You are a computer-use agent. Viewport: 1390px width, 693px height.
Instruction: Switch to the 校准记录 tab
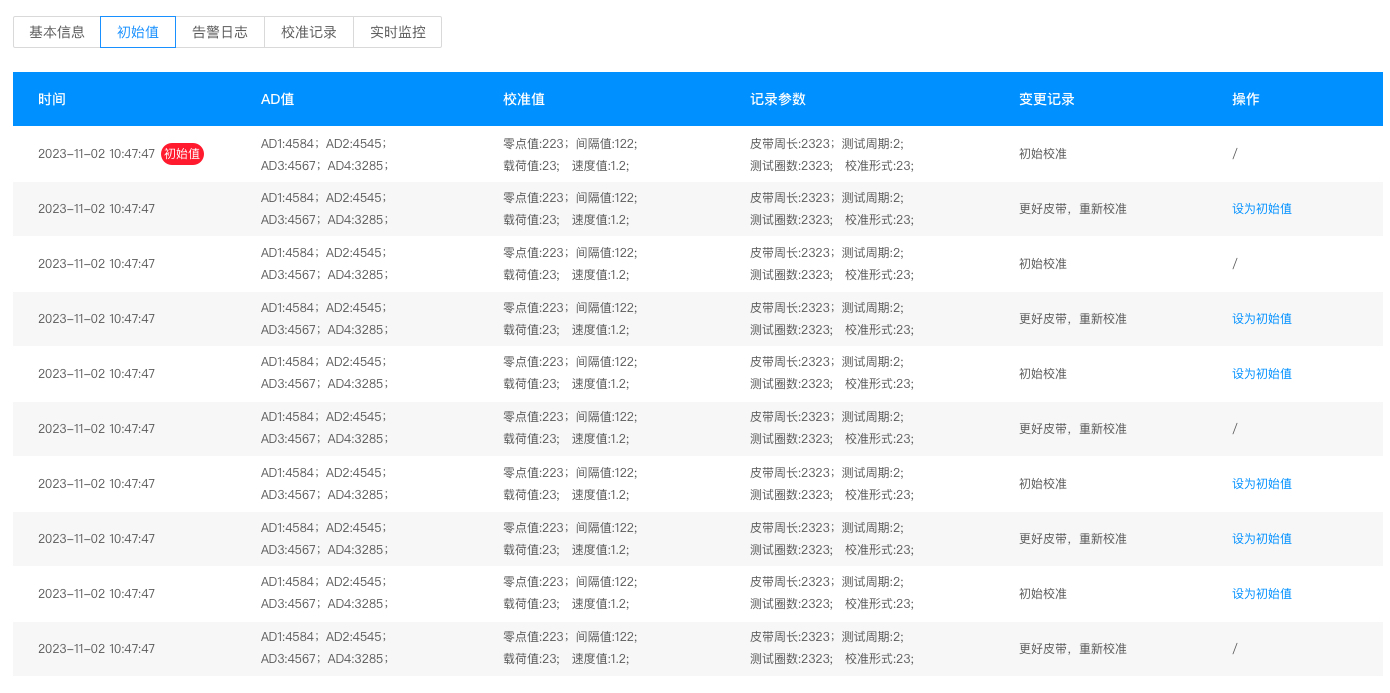tap(308, 31)
